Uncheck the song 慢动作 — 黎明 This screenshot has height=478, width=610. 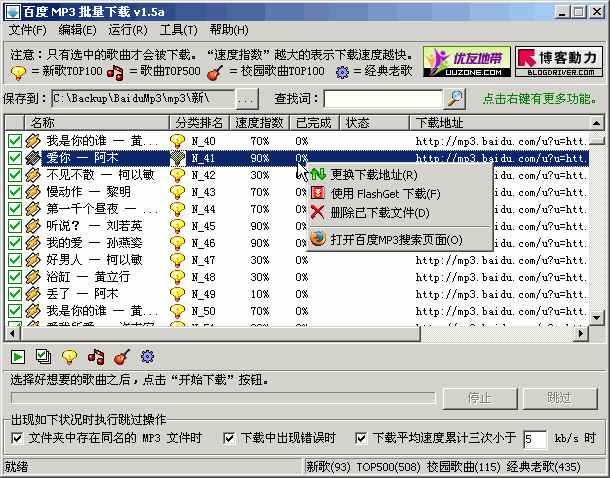pos(15,192)
